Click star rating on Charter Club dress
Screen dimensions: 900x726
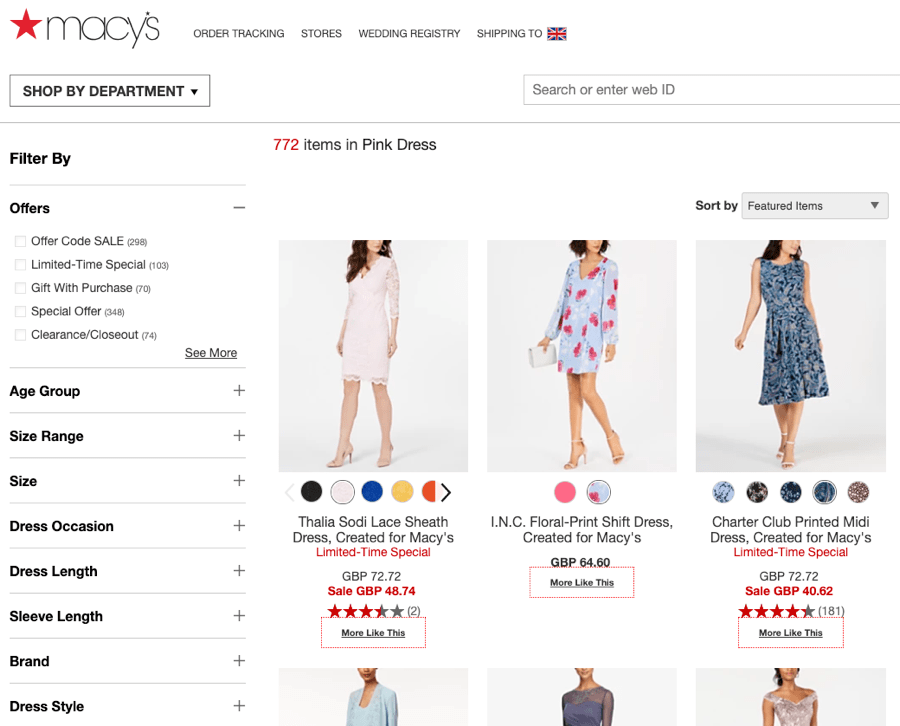click(x=777, y=611)
